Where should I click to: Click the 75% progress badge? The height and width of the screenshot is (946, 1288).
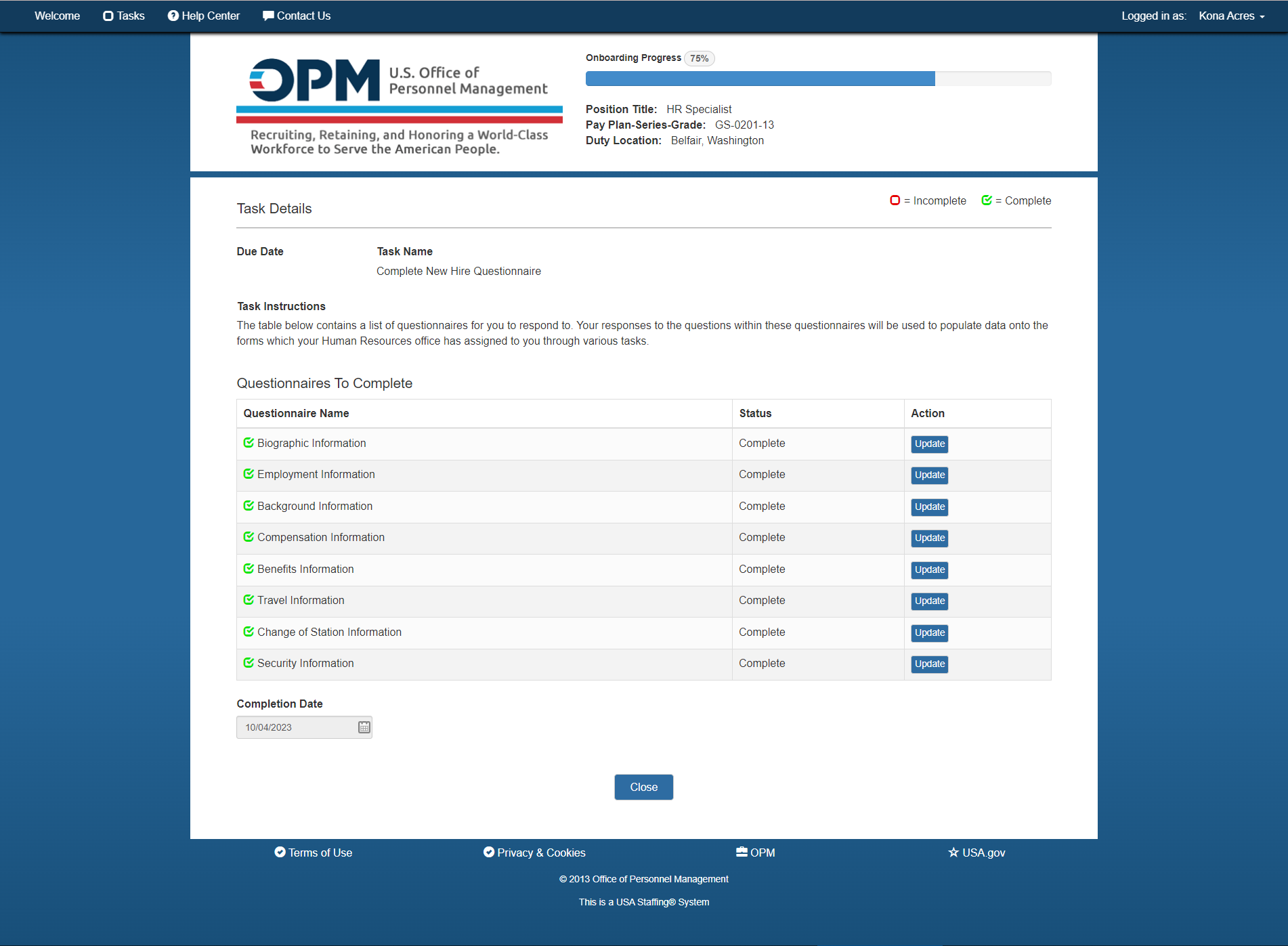pos(700,58)
